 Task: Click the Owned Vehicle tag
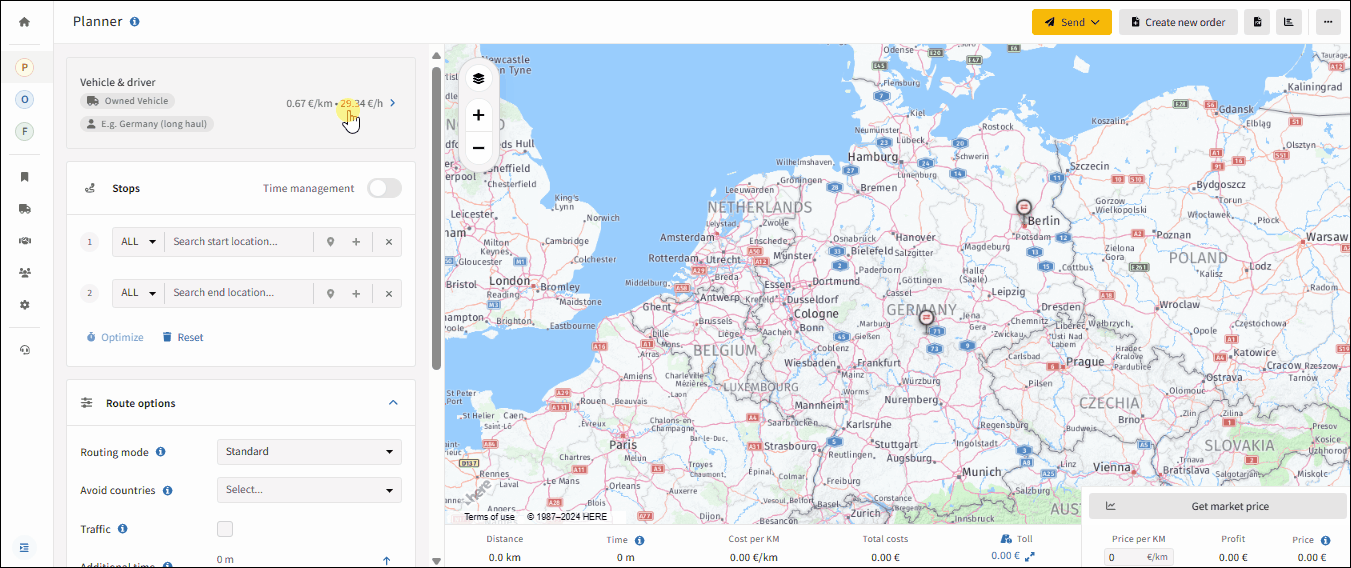(x=128, y=101)
